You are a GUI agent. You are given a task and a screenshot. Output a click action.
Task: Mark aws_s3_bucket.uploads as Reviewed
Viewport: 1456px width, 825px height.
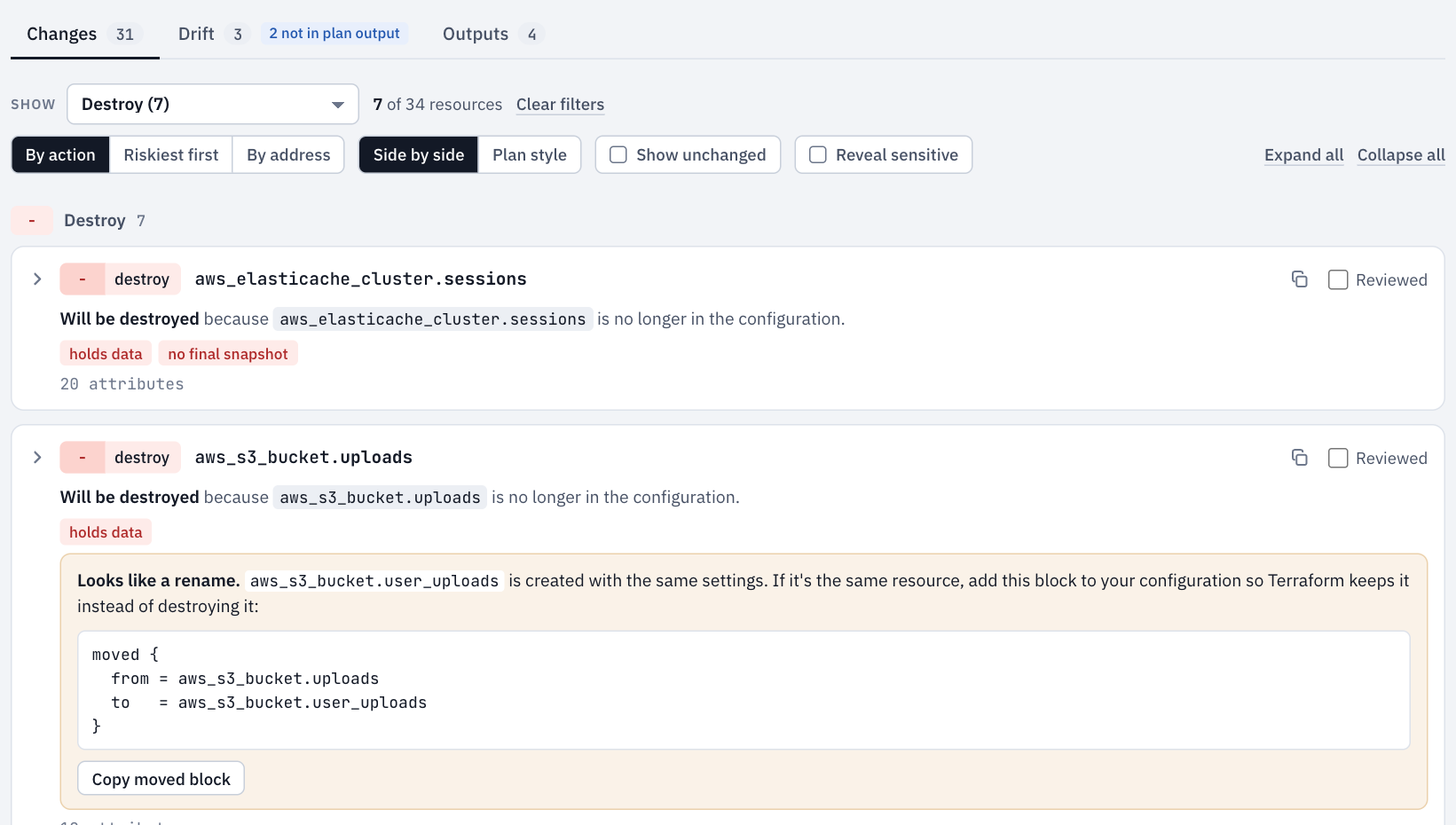point(1338,458)
